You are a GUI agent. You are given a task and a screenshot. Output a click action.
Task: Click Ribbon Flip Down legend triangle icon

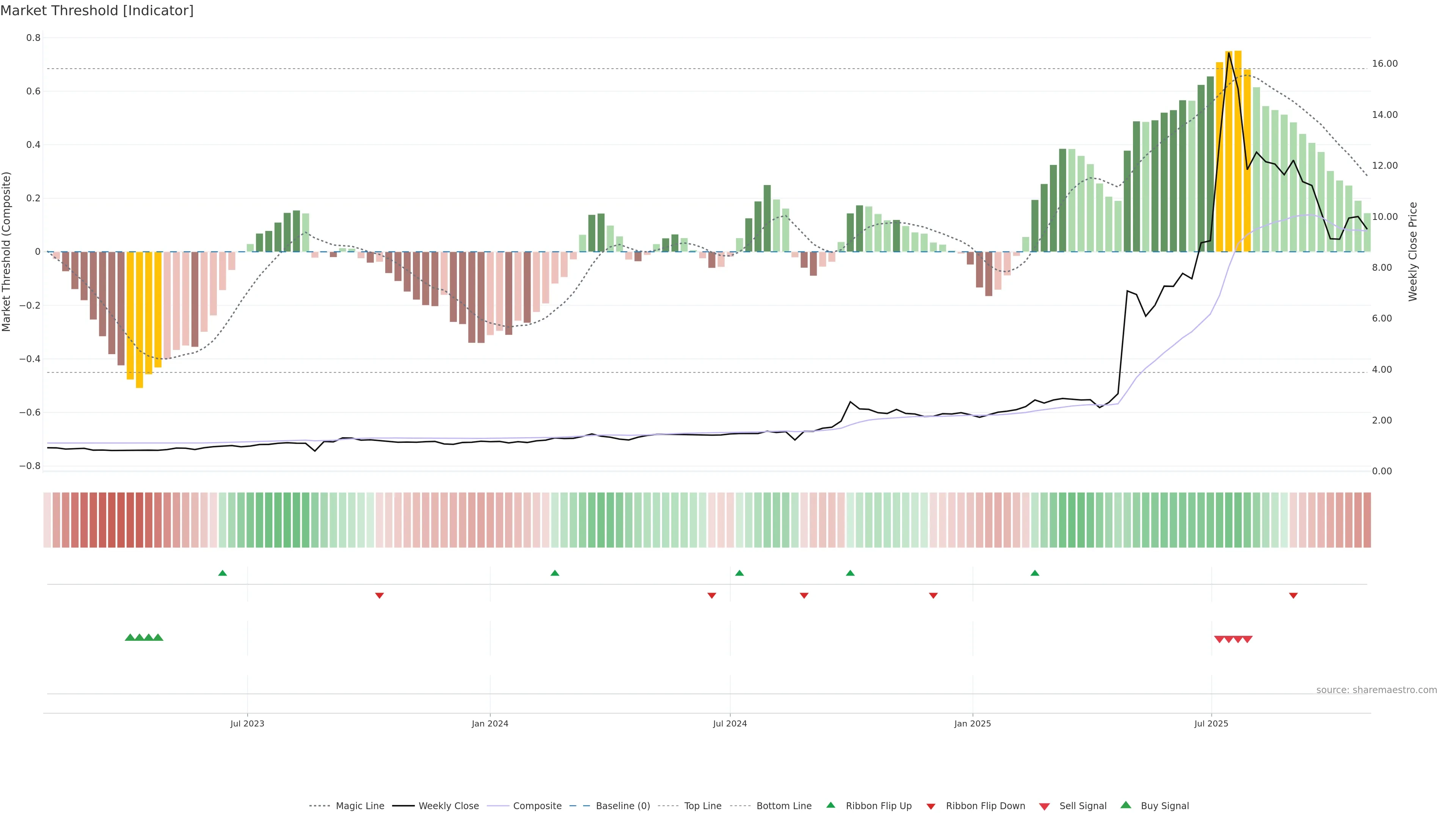[931, 806]
